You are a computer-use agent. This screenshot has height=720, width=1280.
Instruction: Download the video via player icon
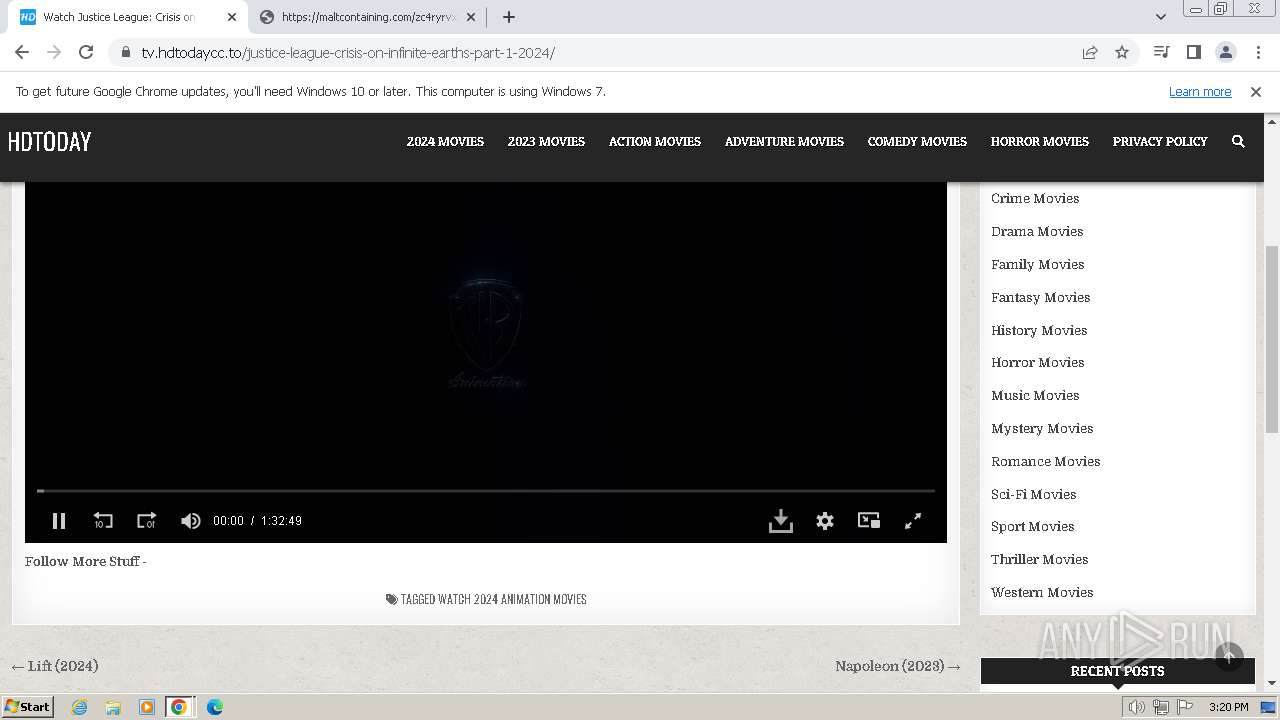coord(781,521)
